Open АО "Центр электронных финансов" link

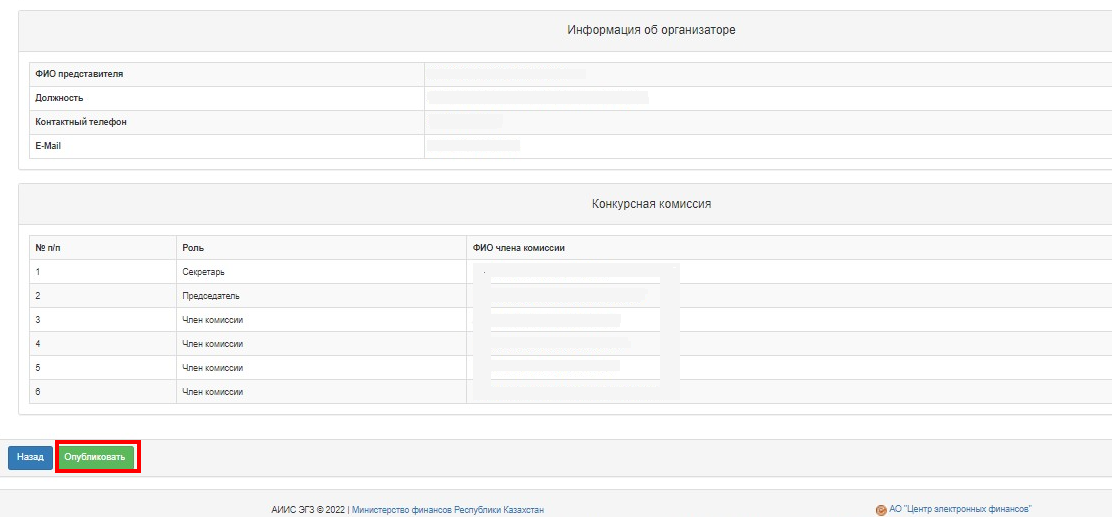point(960,509)
